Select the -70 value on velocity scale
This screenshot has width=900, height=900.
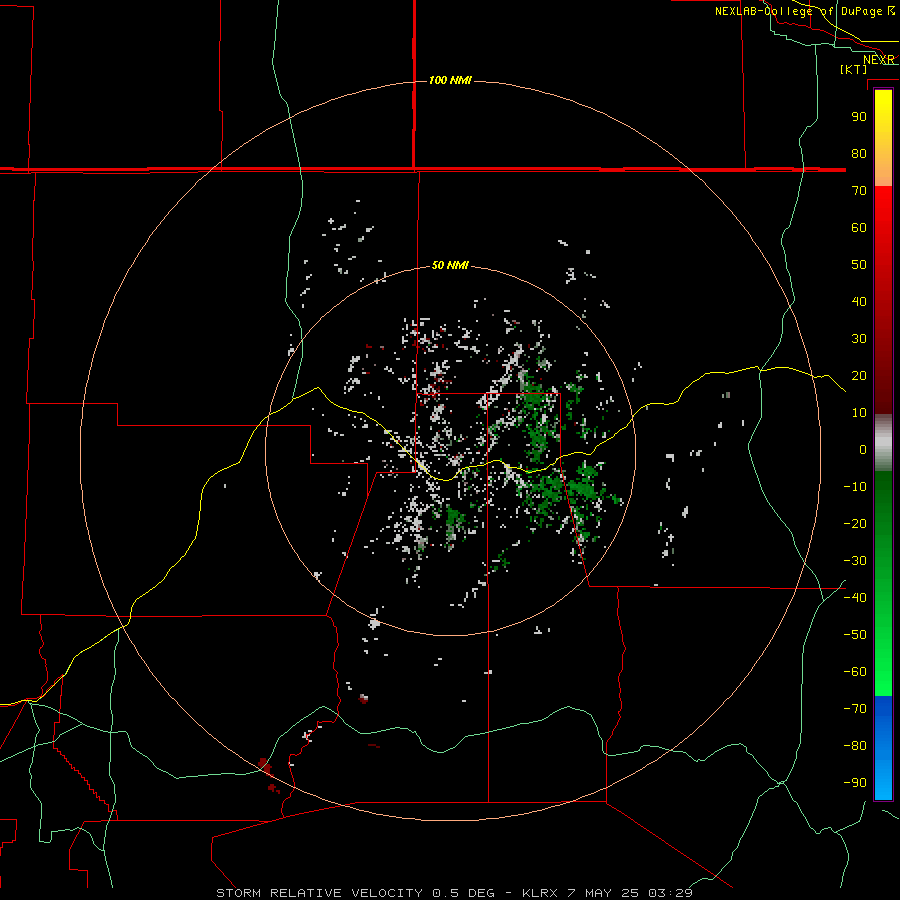pos(855,708)
